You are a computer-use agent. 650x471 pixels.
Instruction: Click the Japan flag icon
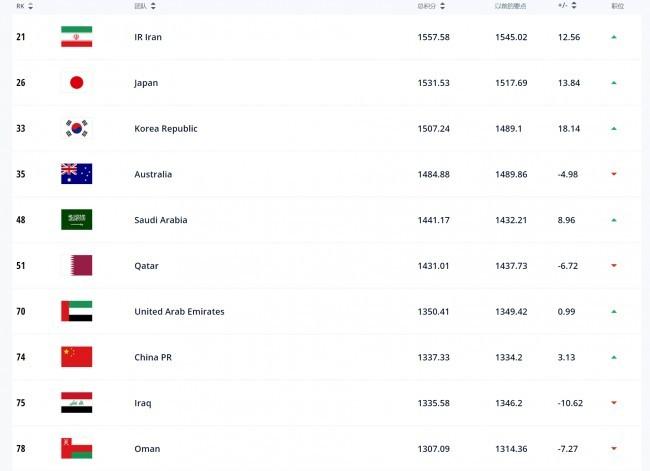click(x=77, y=83)
